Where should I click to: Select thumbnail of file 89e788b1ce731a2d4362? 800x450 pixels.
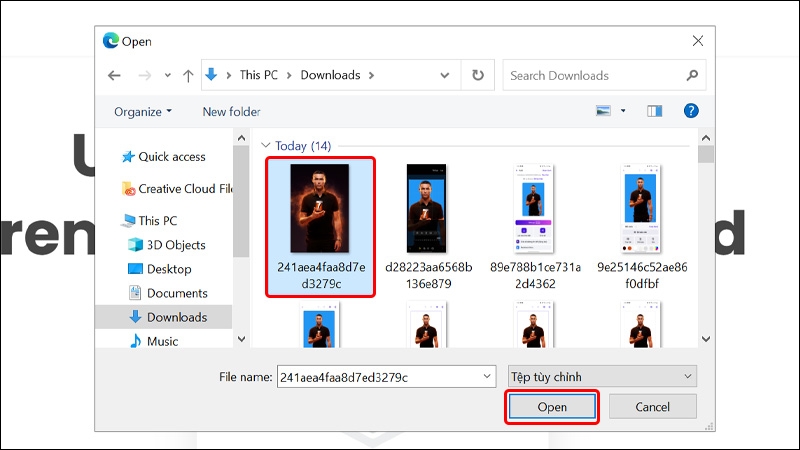[534, 208]
